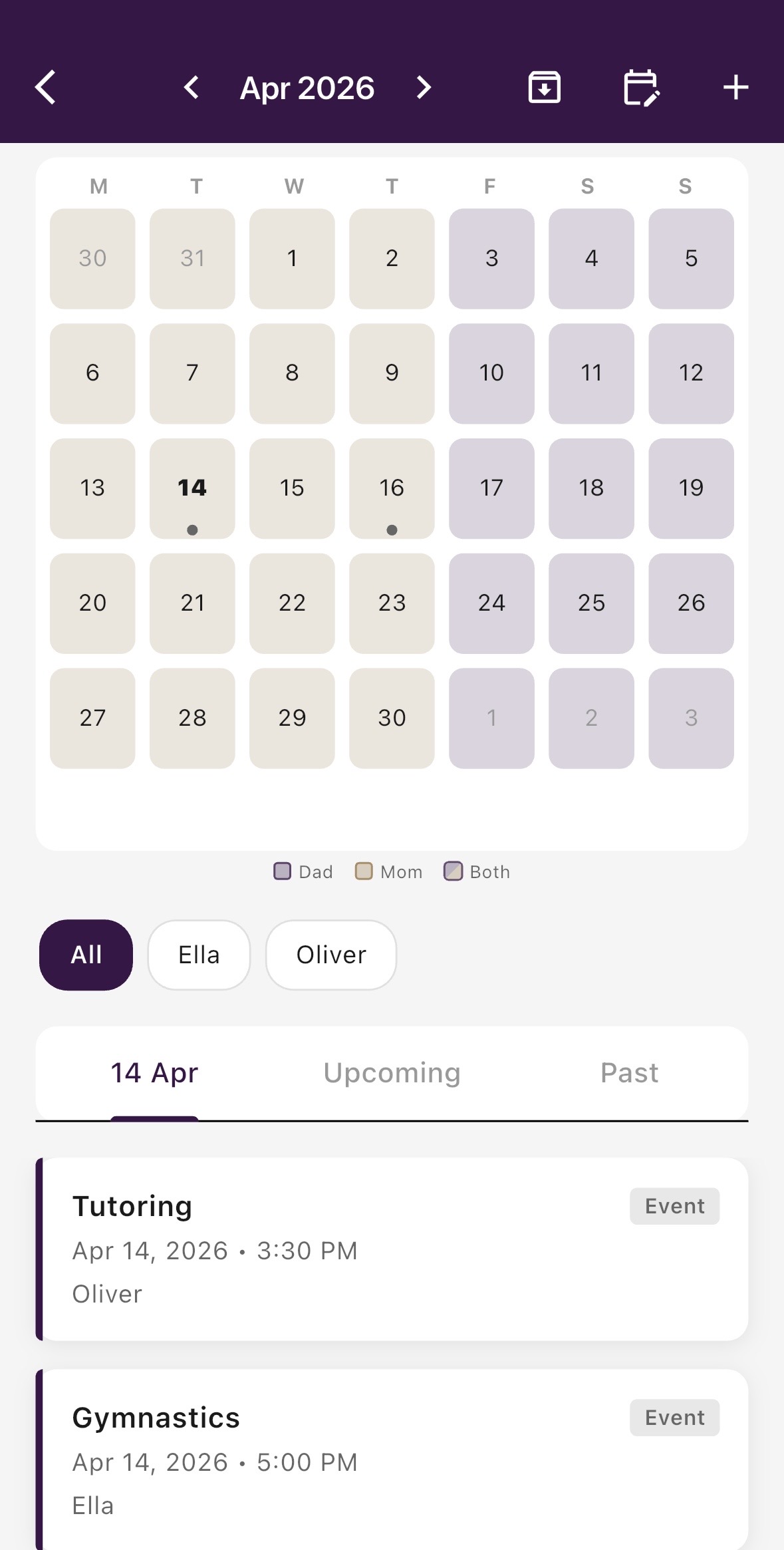Filter events by Ella
Image resolution: width=784 pixels, height=1550 pixels.
point(199,955)
